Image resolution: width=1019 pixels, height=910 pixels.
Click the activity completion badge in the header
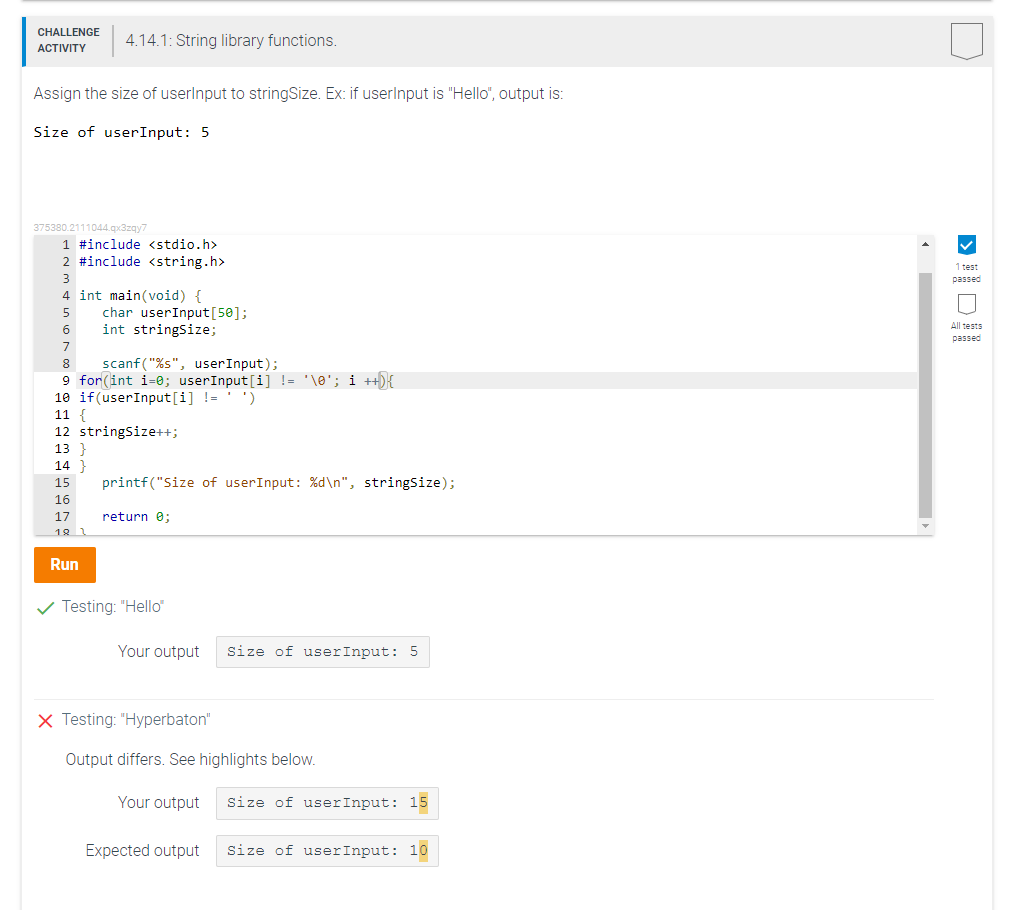pos(966,41)
